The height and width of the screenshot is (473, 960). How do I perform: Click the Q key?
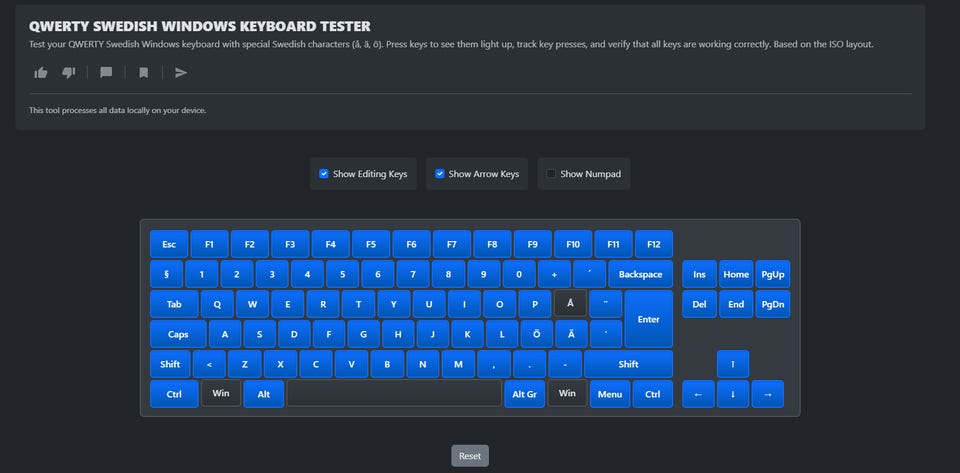[217, 304]
